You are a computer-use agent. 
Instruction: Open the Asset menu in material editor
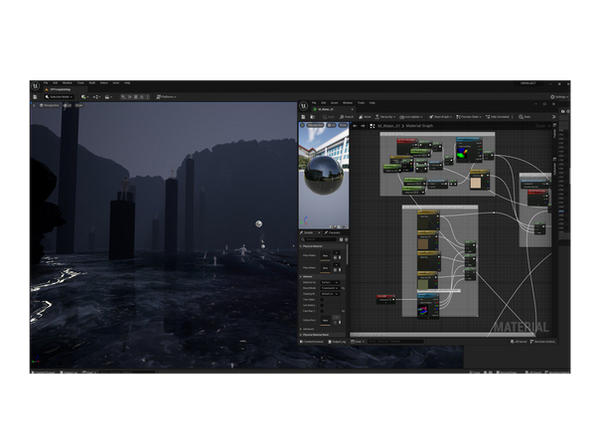[334, 103]
